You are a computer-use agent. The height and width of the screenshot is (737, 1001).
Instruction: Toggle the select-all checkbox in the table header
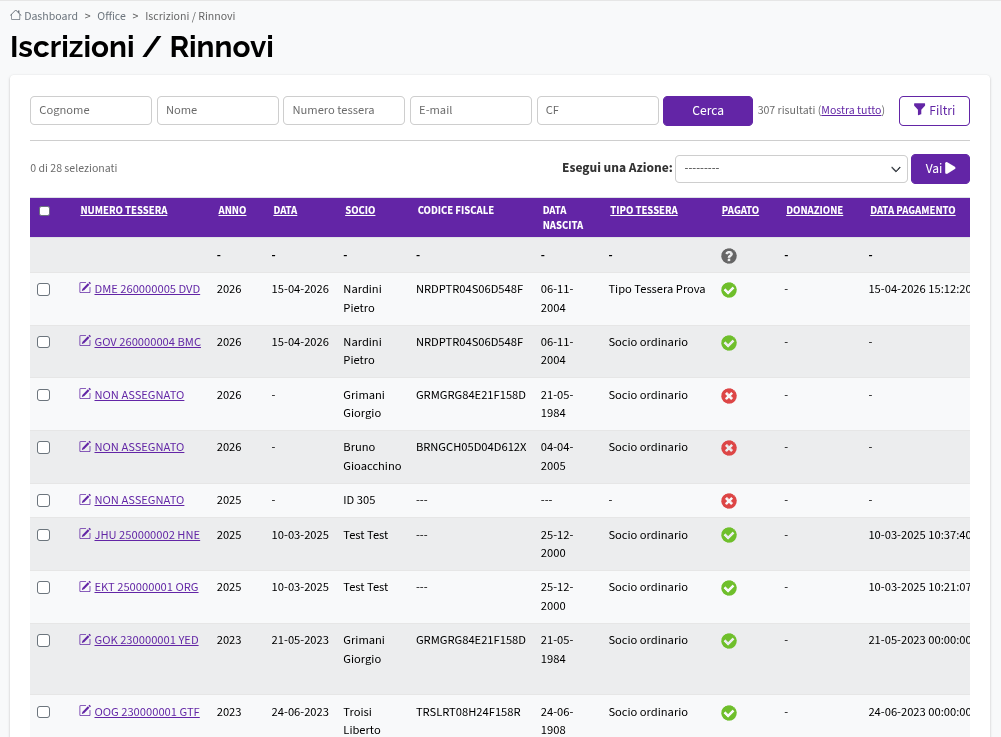point(45,211)
